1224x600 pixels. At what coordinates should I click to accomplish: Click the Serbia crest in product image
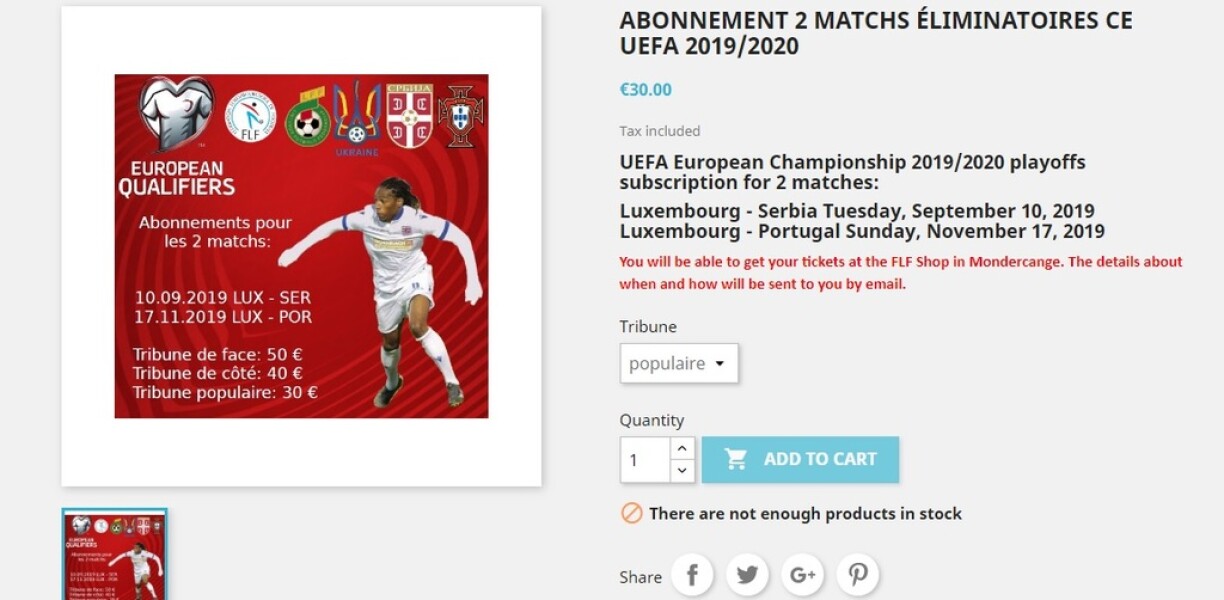[408, 116]
